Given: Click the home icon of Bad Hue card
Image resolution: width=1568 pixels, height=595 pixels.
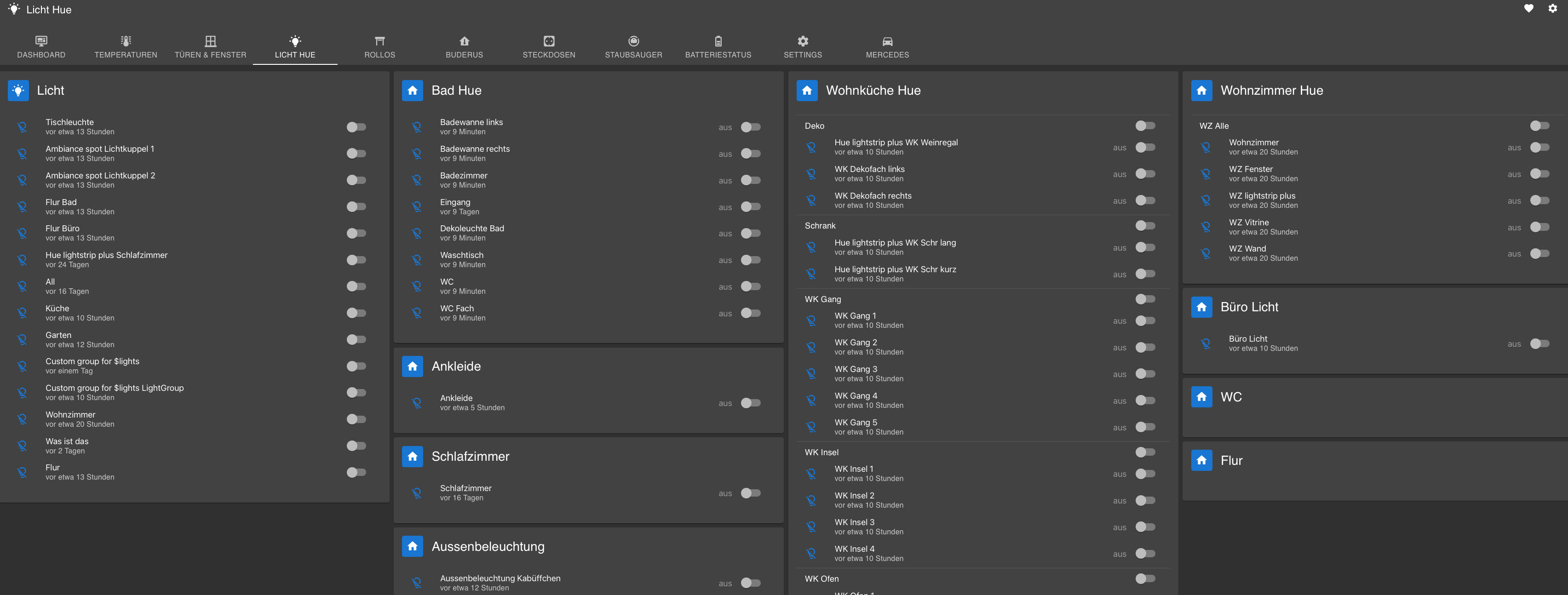Looking at the screenshot, I should [412, 91].
